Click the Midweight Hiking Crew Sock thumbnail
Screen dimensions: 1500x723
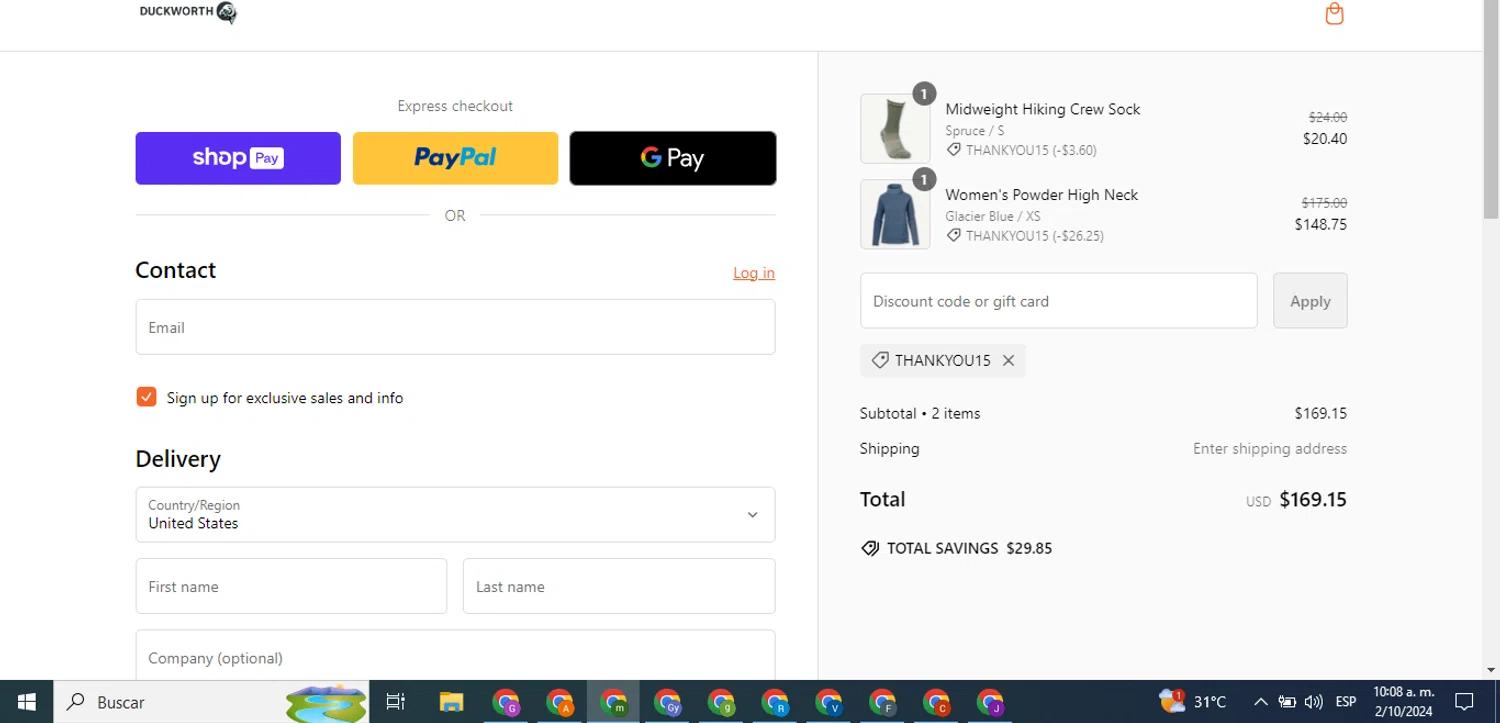(x=895, y=129)
